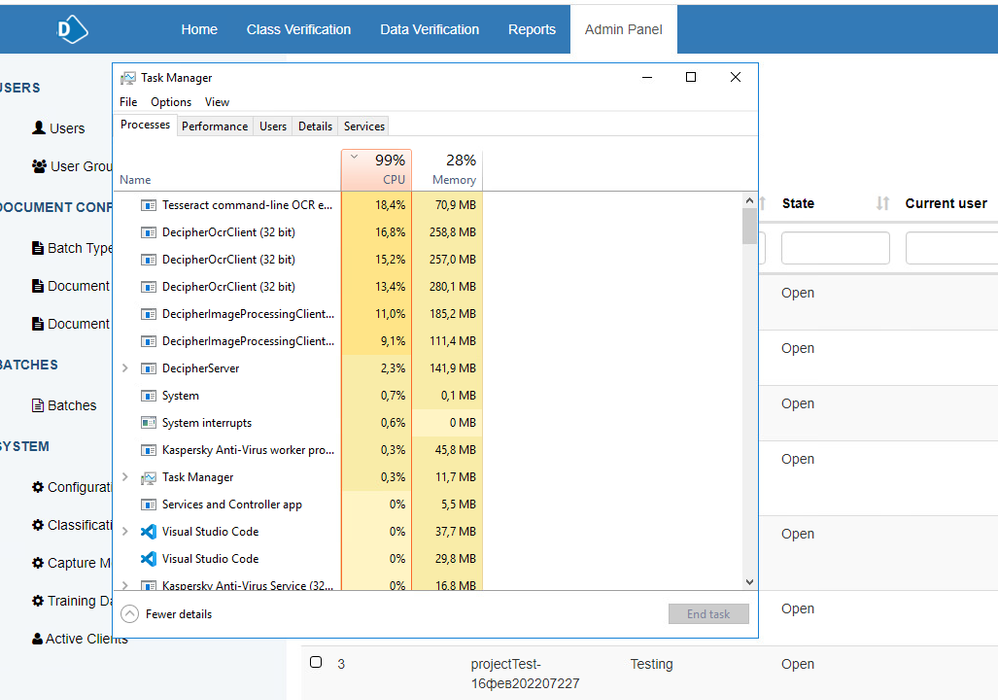Viewport: 998px width, 700px height.
Task: Click the Active Clients icon in sidebar
Action: pos(37,639)
